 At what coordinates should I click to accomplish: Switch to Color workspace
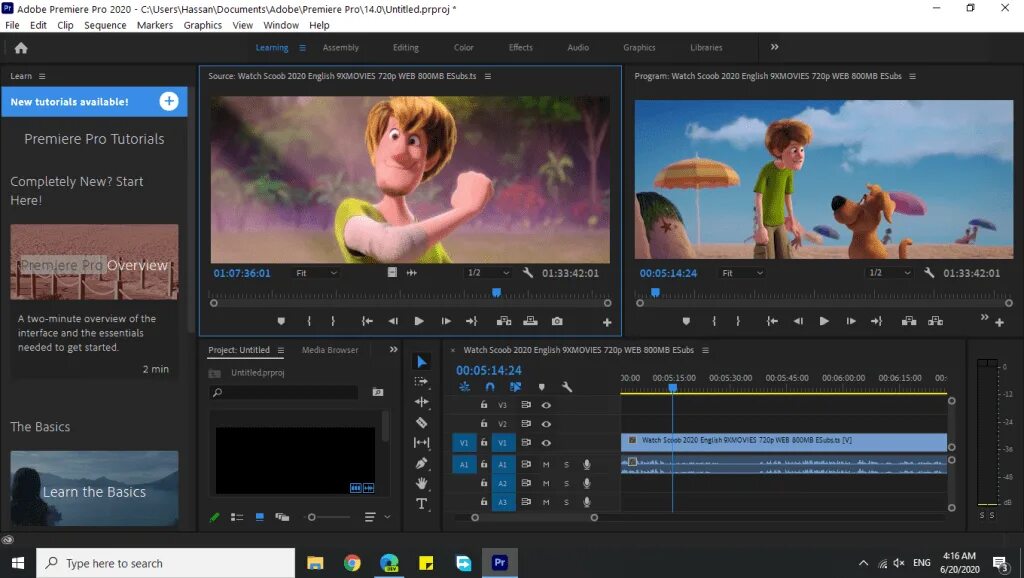coord(464,48)
